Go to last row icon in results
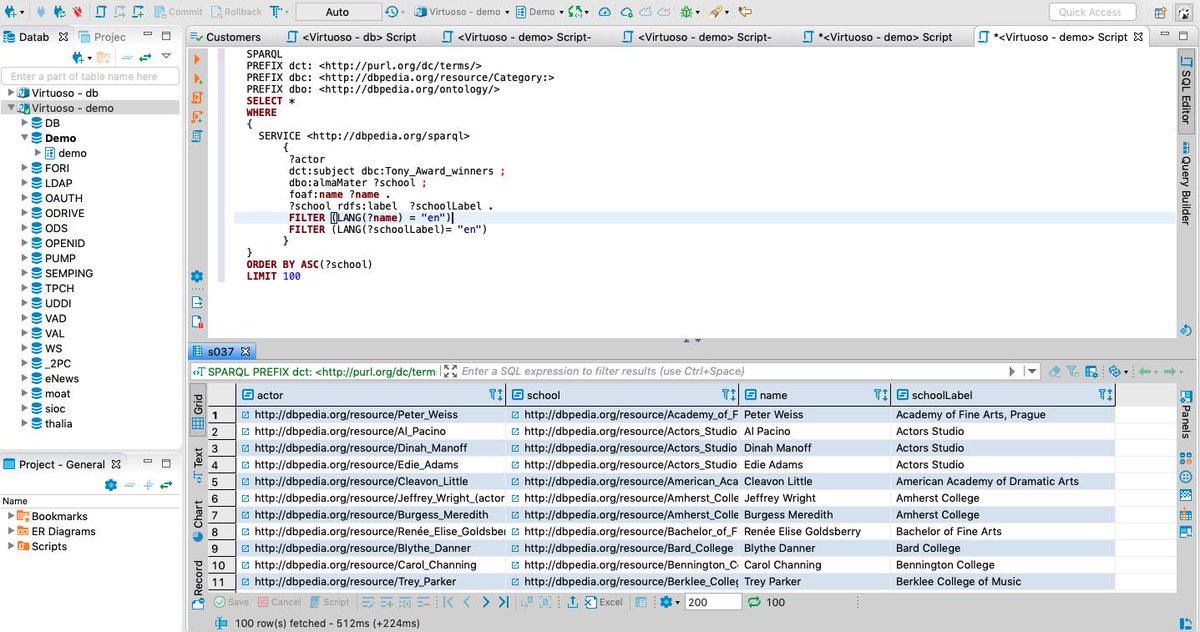 pyautogui.click(x=503, y=602)
